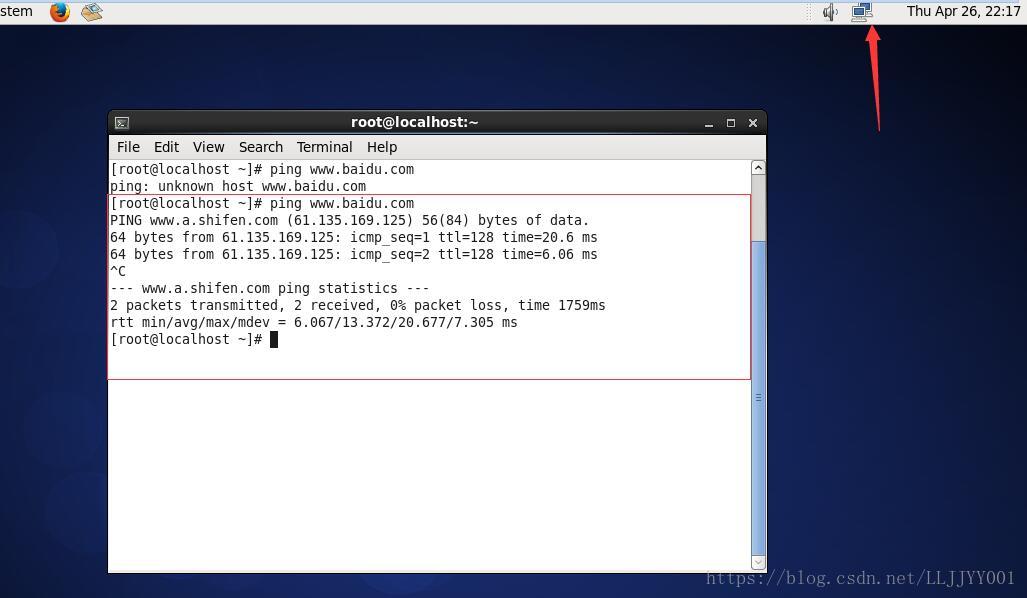Click the first 'ping www.baidu.com' command line
The height and width of the screenshot is (598, 1027).
(262, 170)
